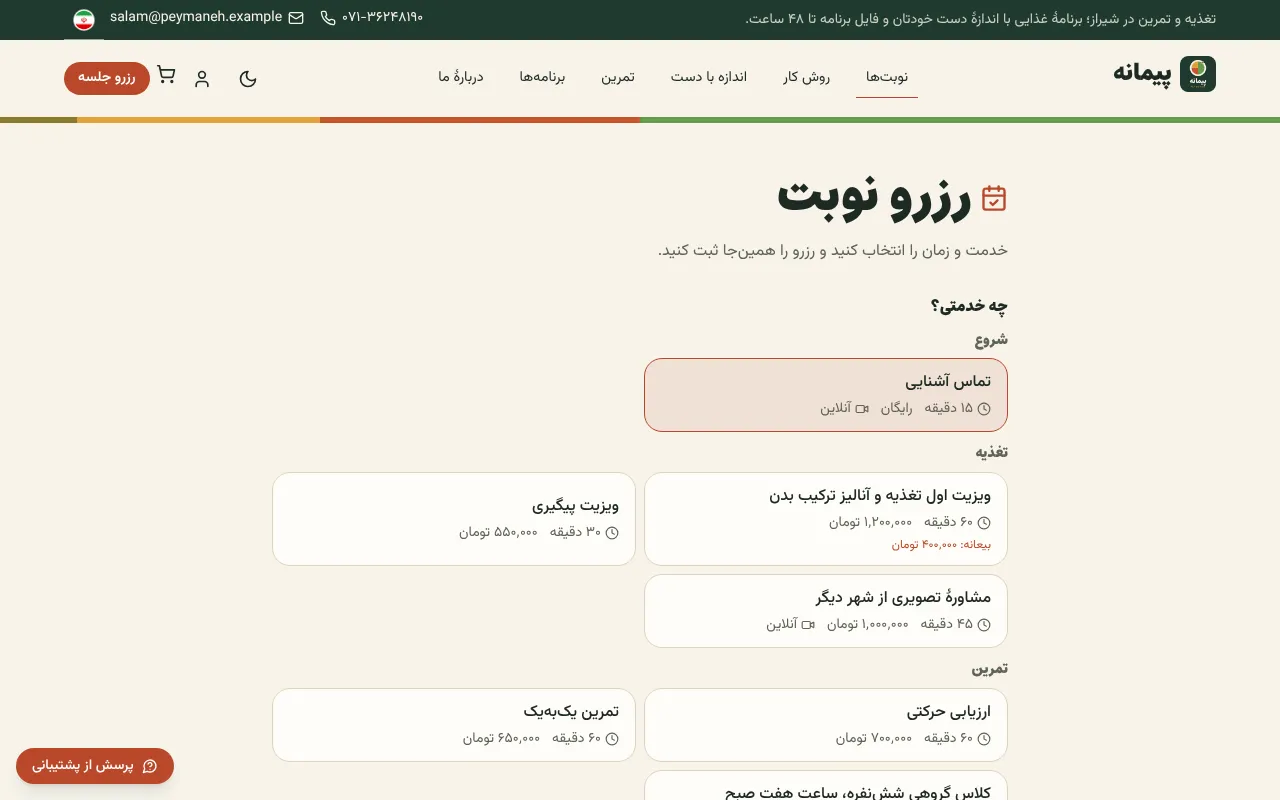Open the نوبت‌ها menu item
The image size is (1280, 800).
coord(887,77)
